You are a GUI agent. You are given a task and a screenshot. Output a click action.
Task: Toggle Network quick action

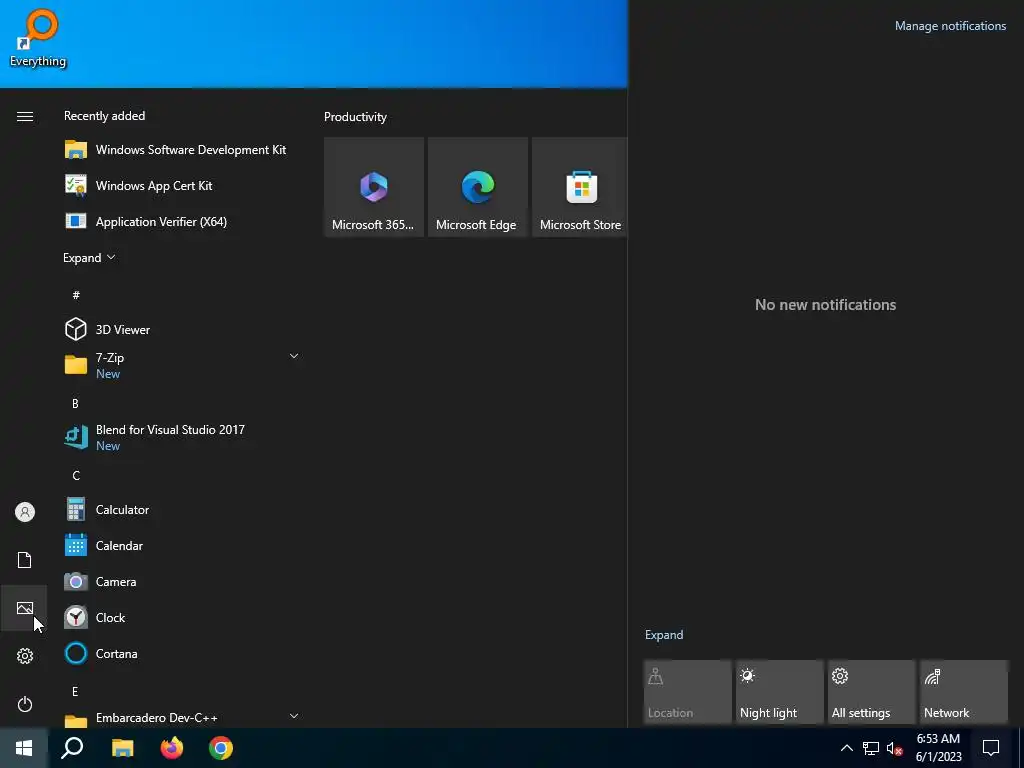pos(964,692)
